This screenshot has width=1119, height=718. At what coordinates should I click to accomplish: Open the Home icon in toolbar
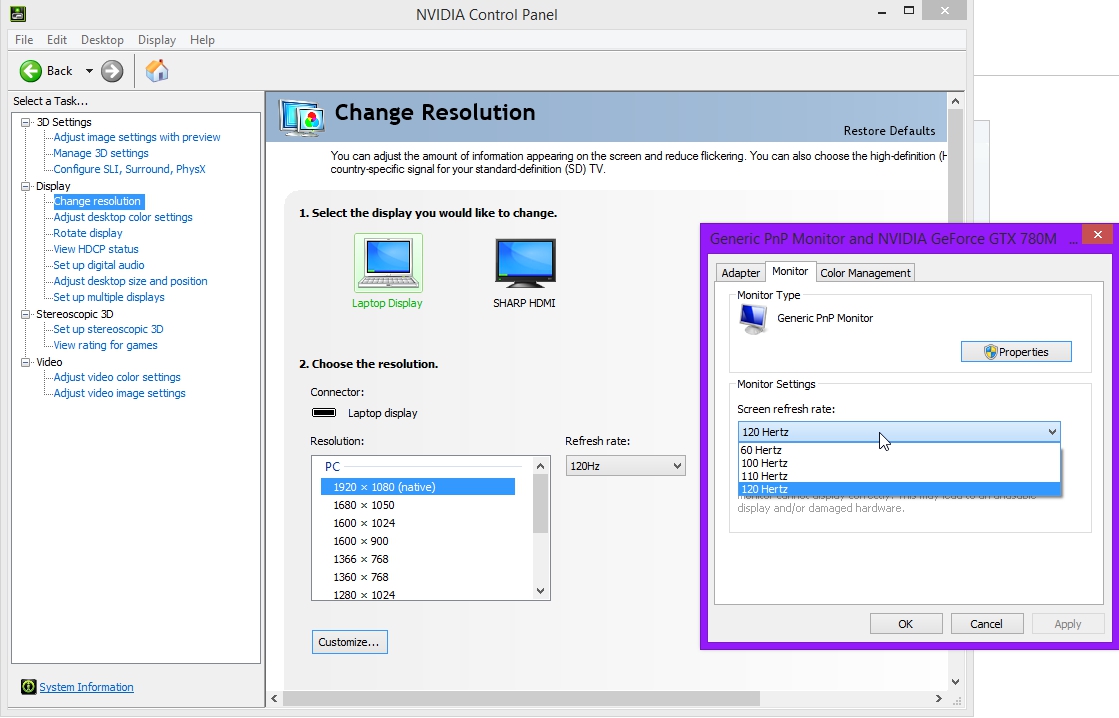157,70
